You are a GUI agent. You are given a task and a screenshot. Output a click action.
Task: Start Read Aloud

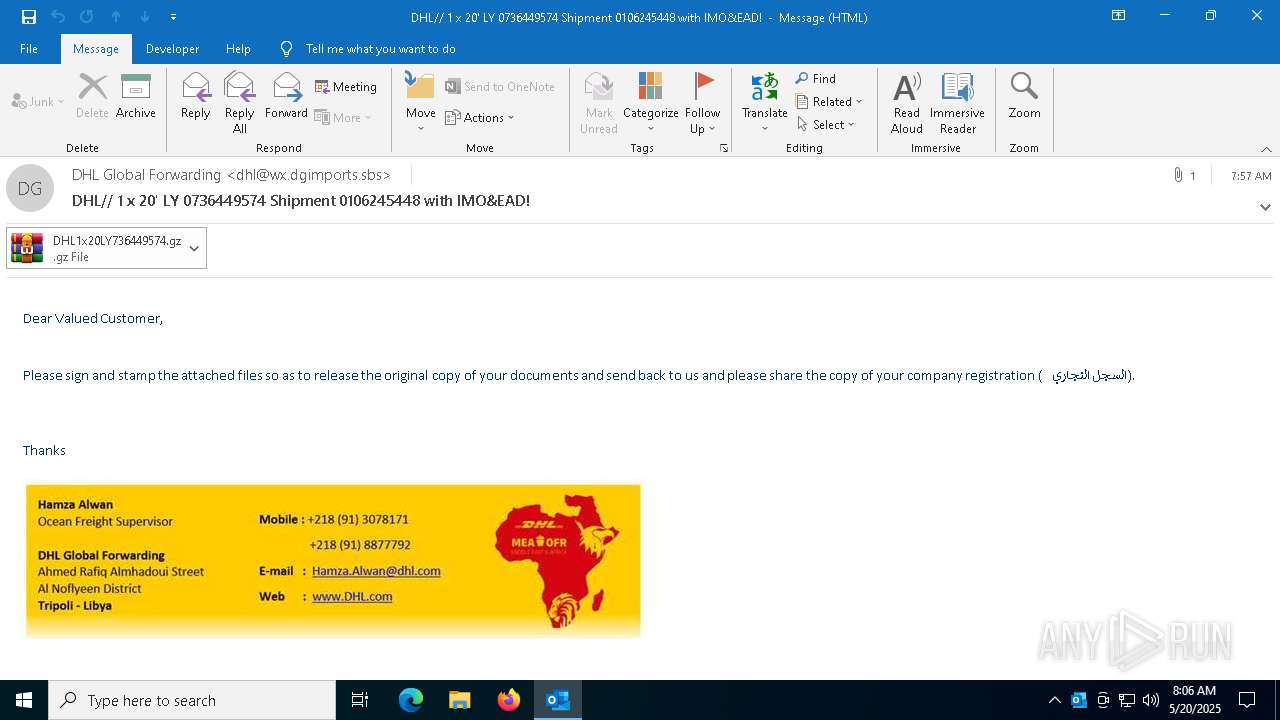pyautogui.click(x=907, y=102)
